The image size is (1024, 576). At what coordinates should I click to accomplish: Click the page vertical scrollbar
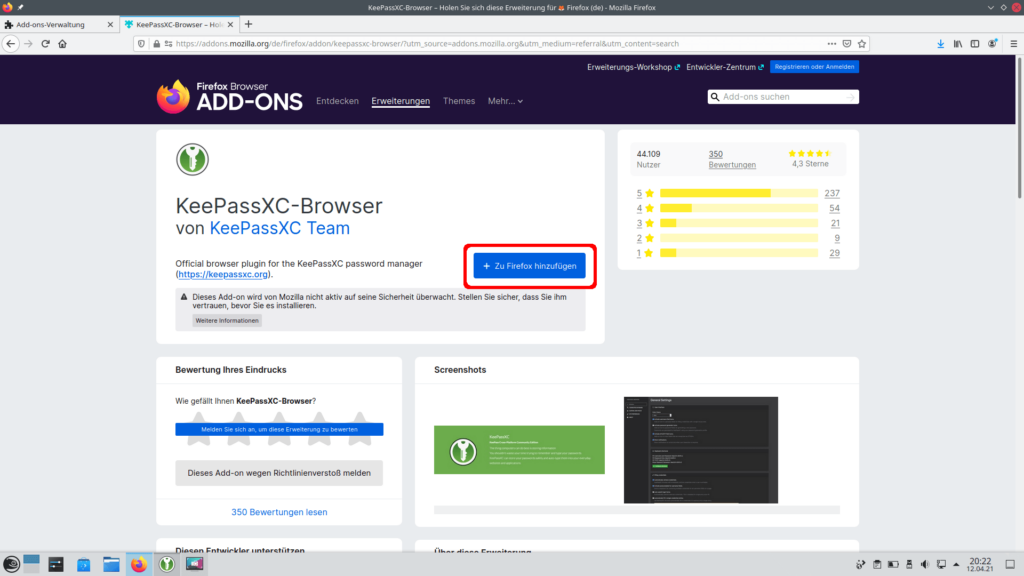tap(1019, 127)
